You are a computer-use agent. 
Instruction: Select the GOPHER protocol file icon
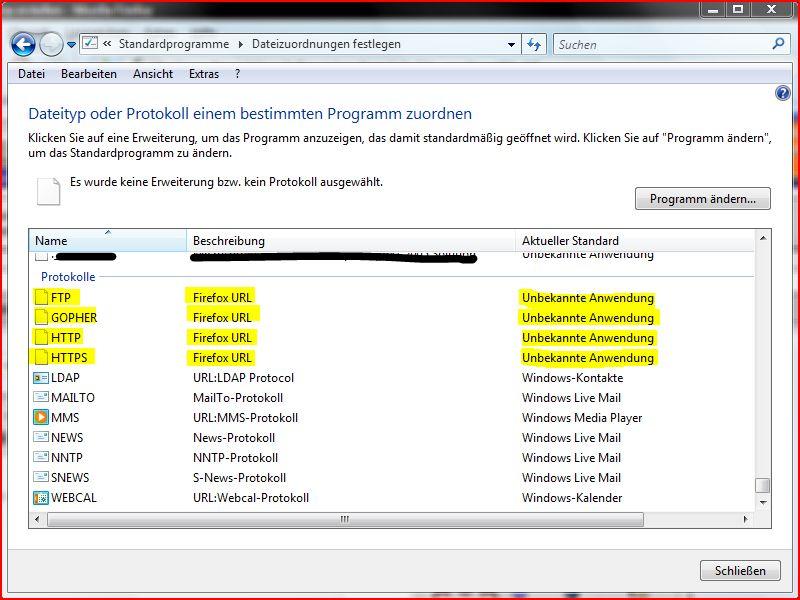click(41, 317)
